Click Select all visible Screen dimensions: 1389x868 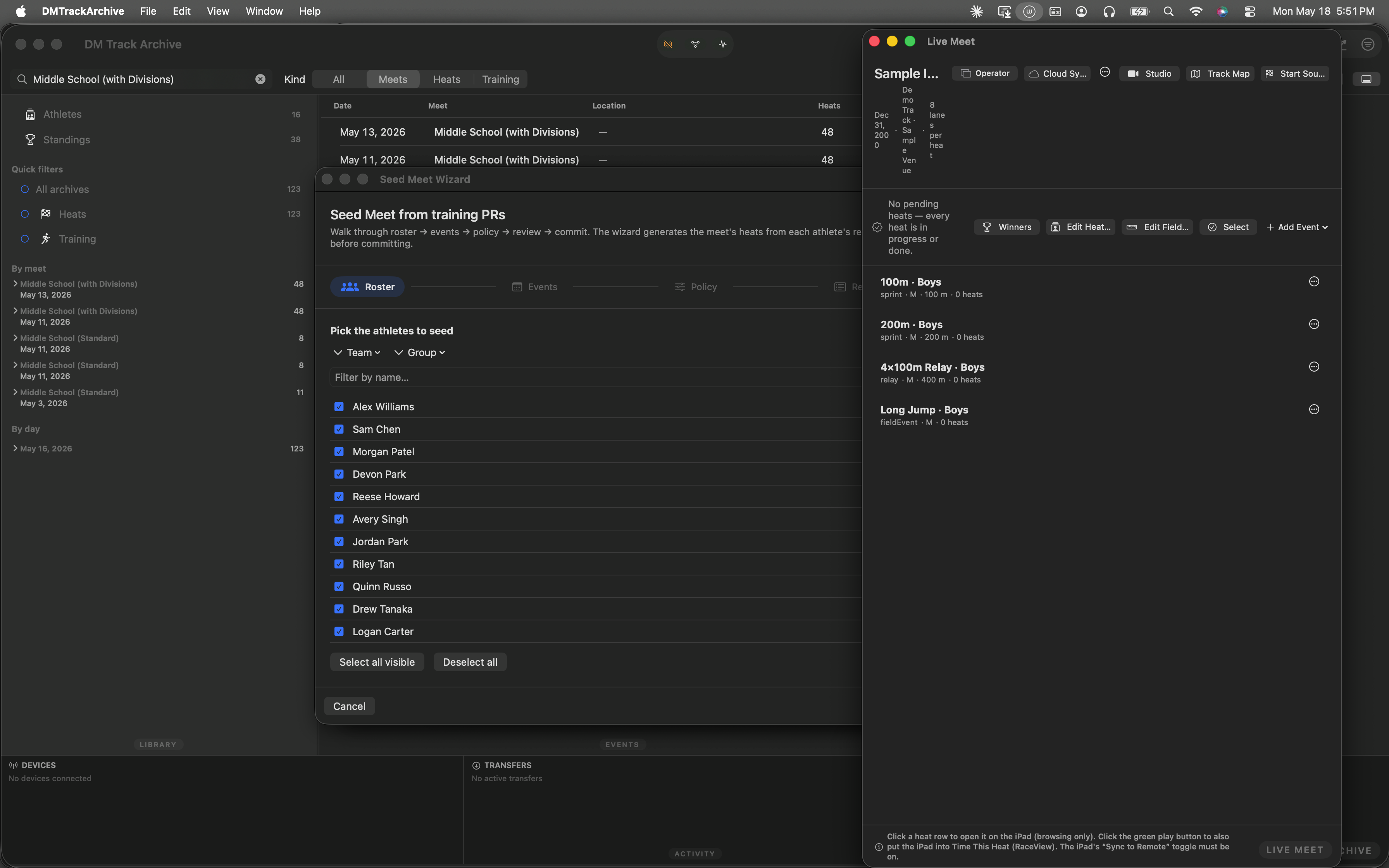click(x=377, y=662)
